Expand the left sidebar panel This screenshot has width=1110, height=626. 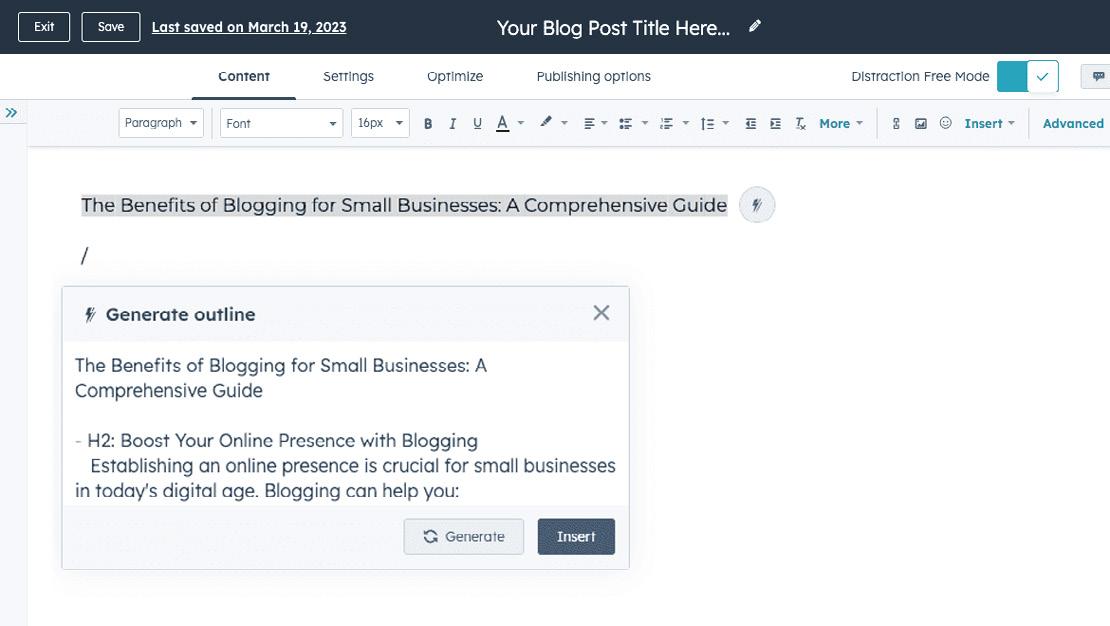pos(12,113)
